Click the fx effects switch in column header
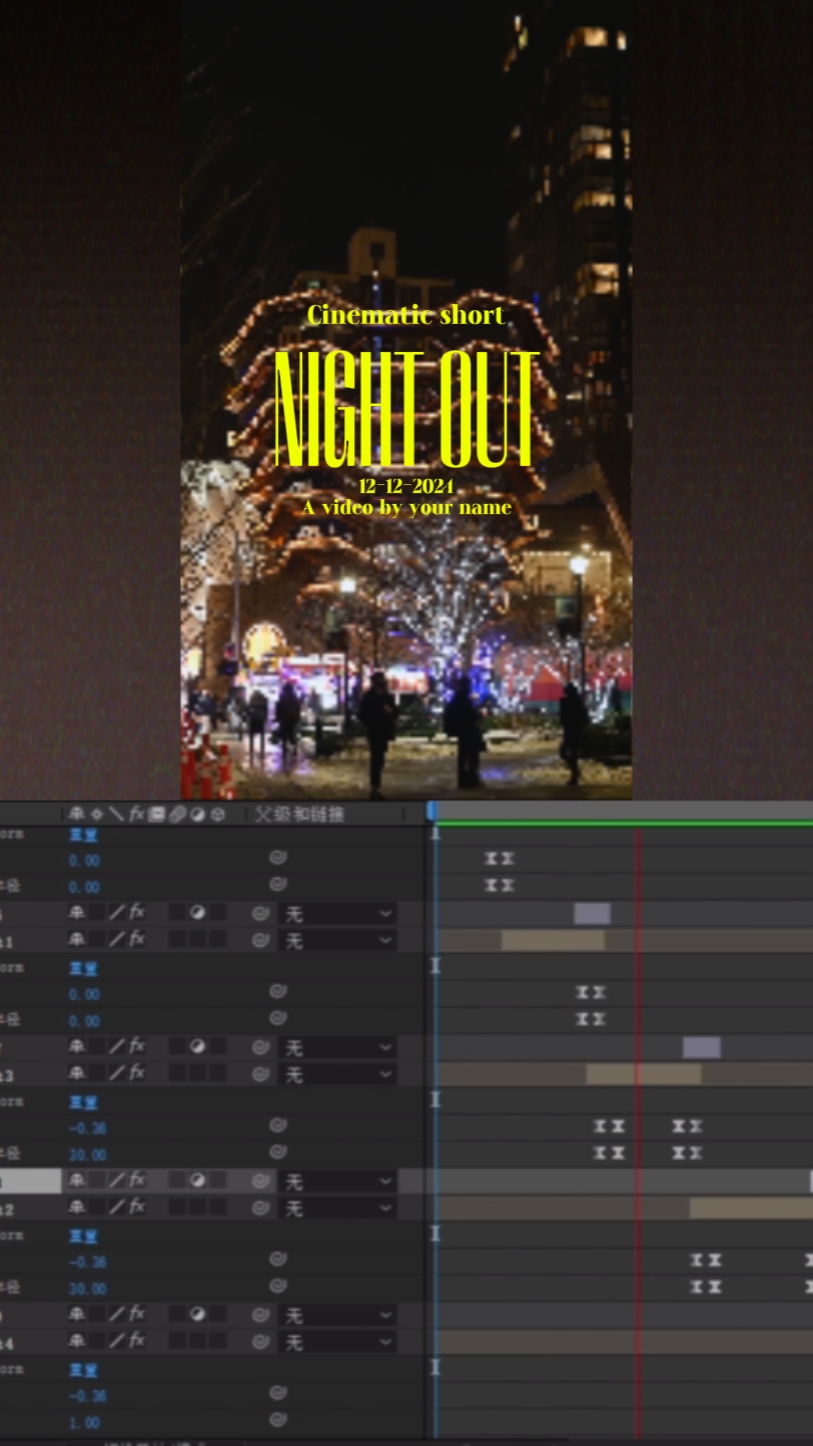The width and height of the screenshot is (813, 1446). (137, 814)
